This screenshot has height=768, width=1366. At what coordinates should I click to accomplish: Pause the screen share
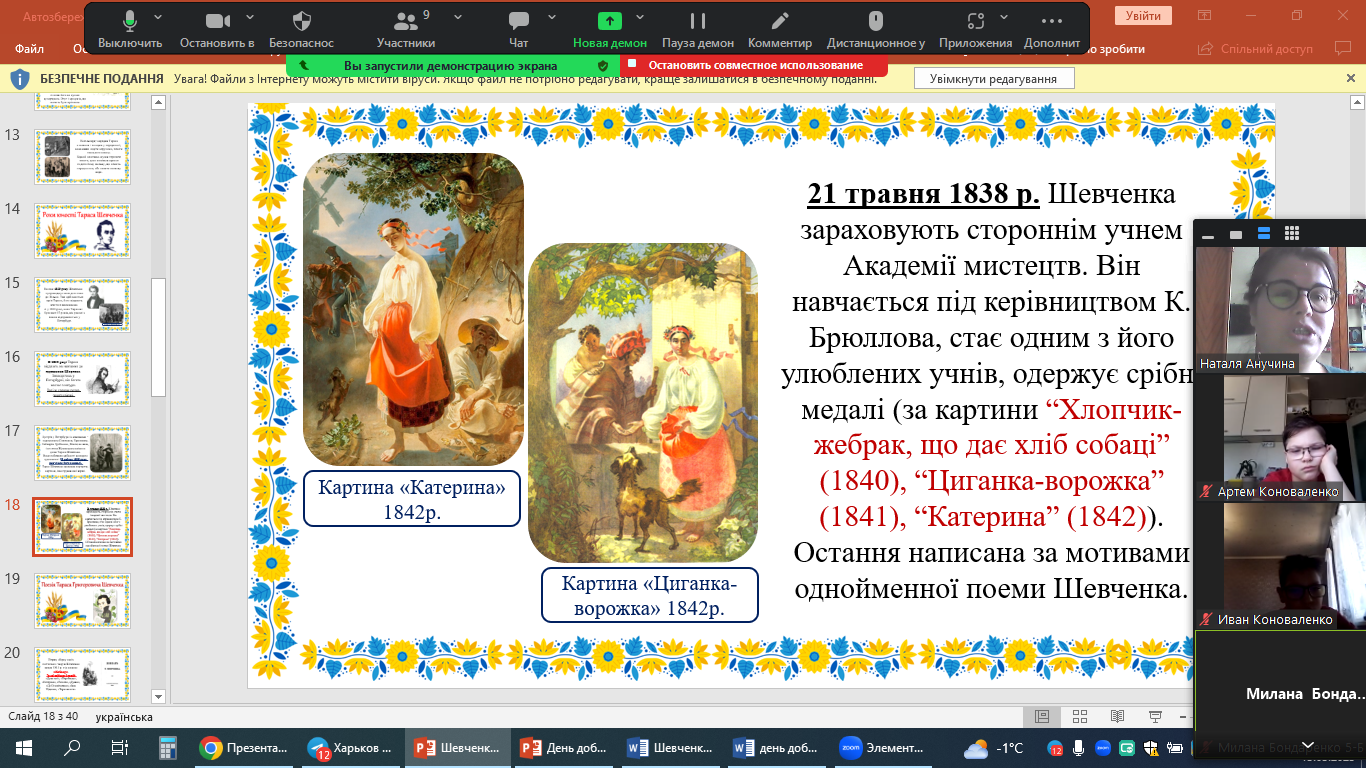[698, 29]
